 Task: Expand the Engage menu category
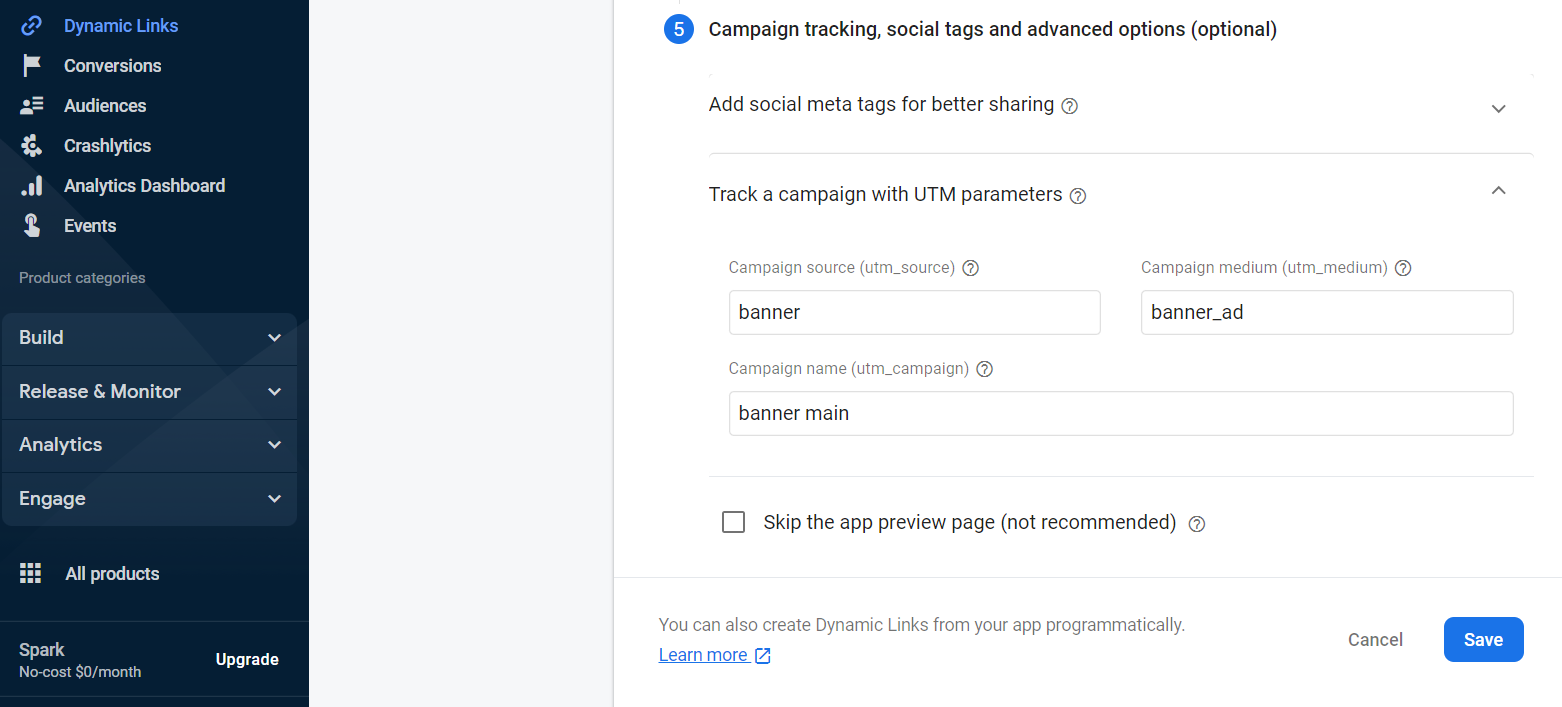(149, 499)
